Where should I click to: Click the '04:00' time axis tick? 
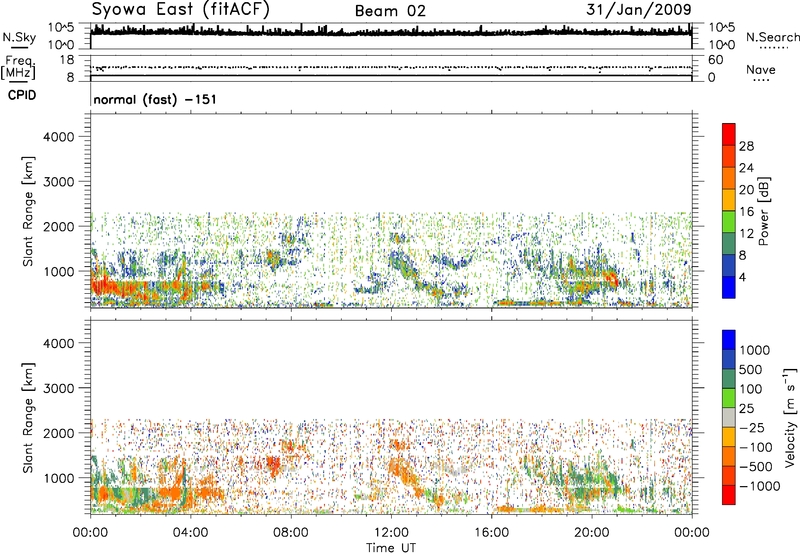pos(190,533)
